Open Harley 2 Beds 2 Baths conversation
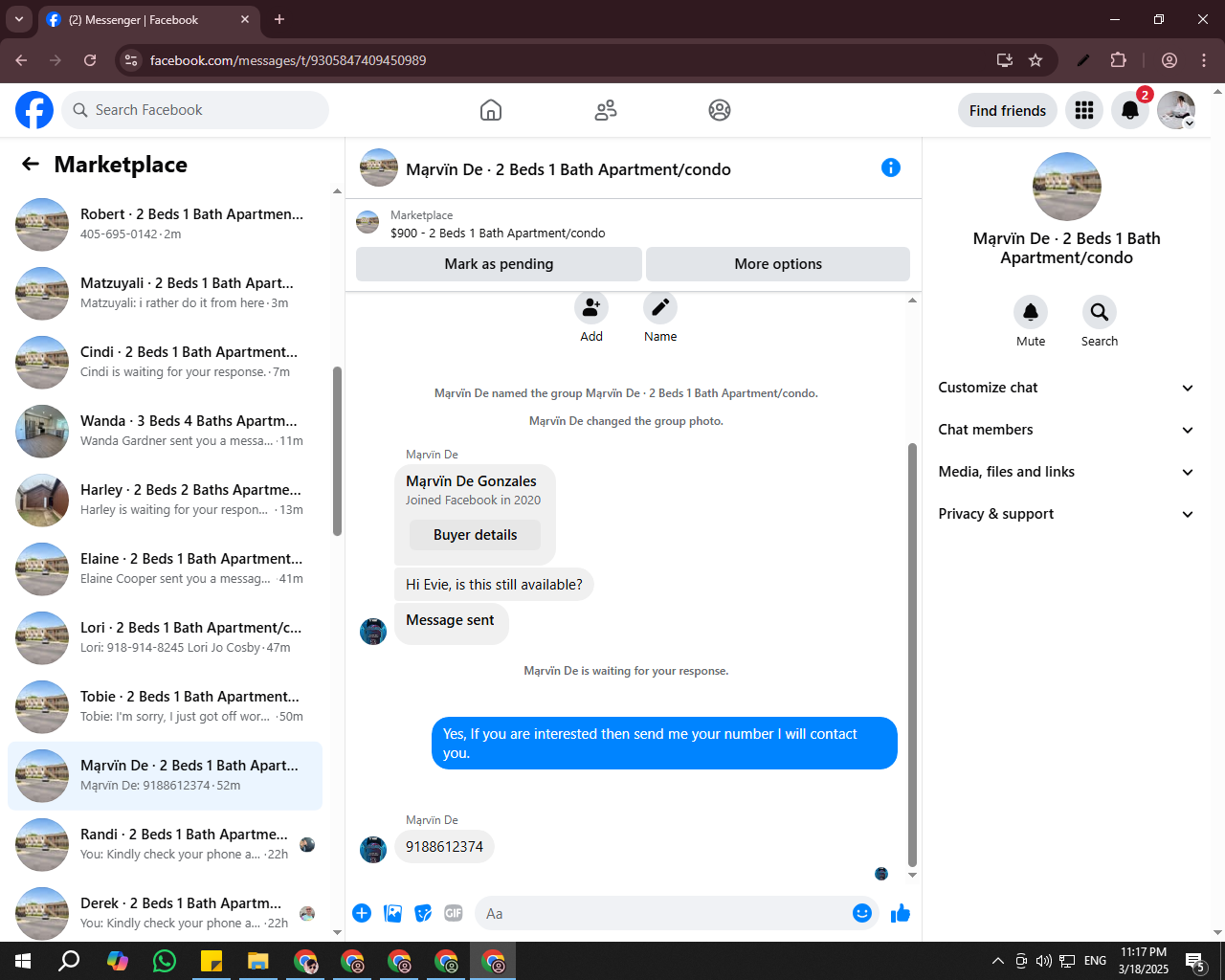1225x980 pixels. tap(165, 501)
